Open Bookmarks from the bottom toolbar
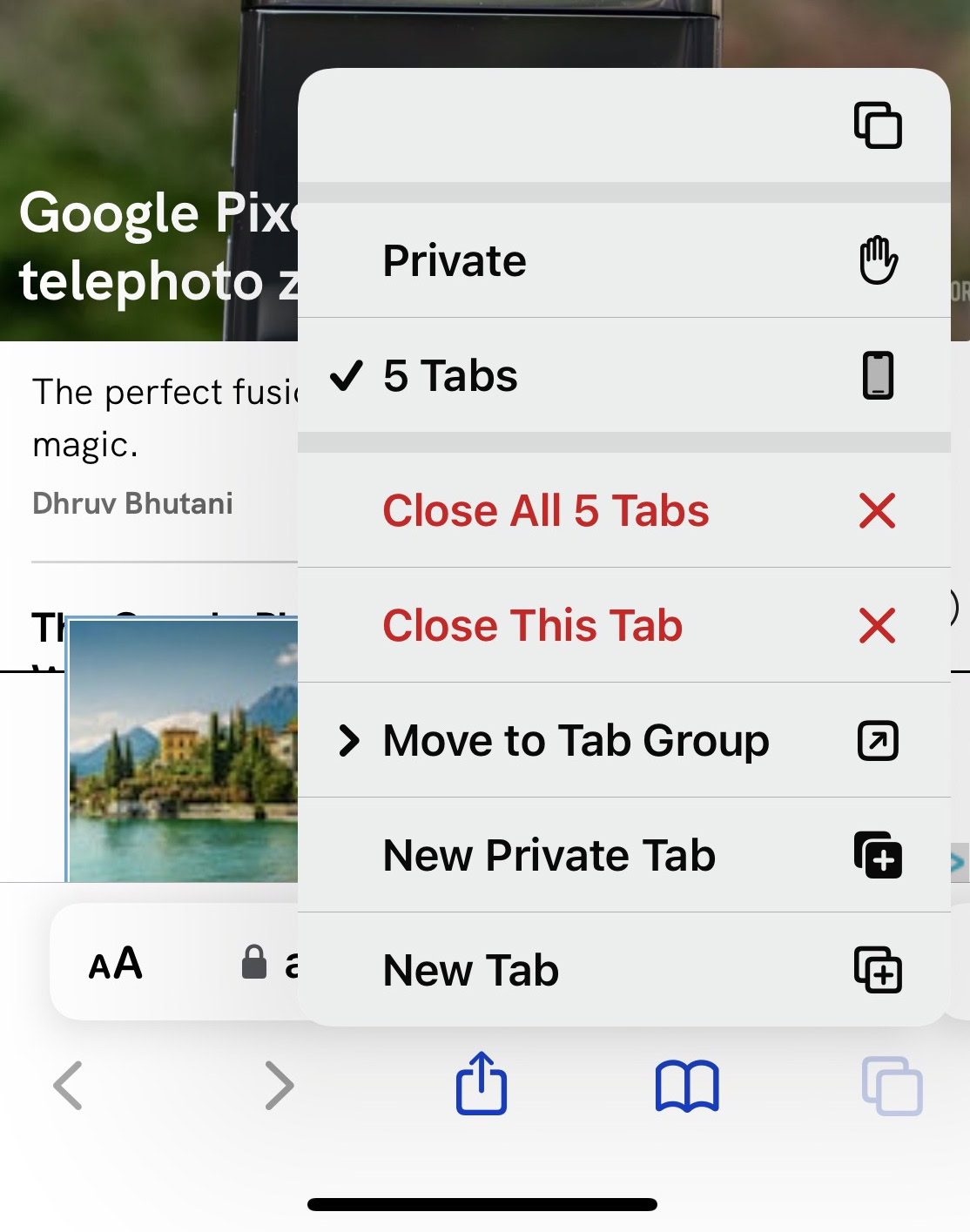Viewport: 970px width, 1232px height. [x=687, y=1086]
